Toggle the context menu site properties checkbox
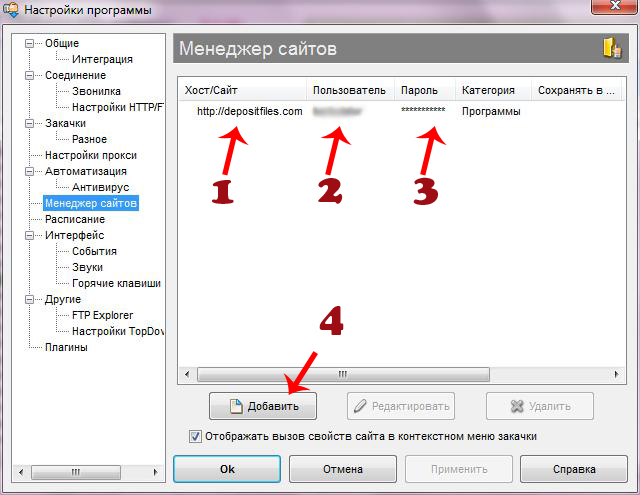This screenshot has height=495, width=640. tap(195, 437)
